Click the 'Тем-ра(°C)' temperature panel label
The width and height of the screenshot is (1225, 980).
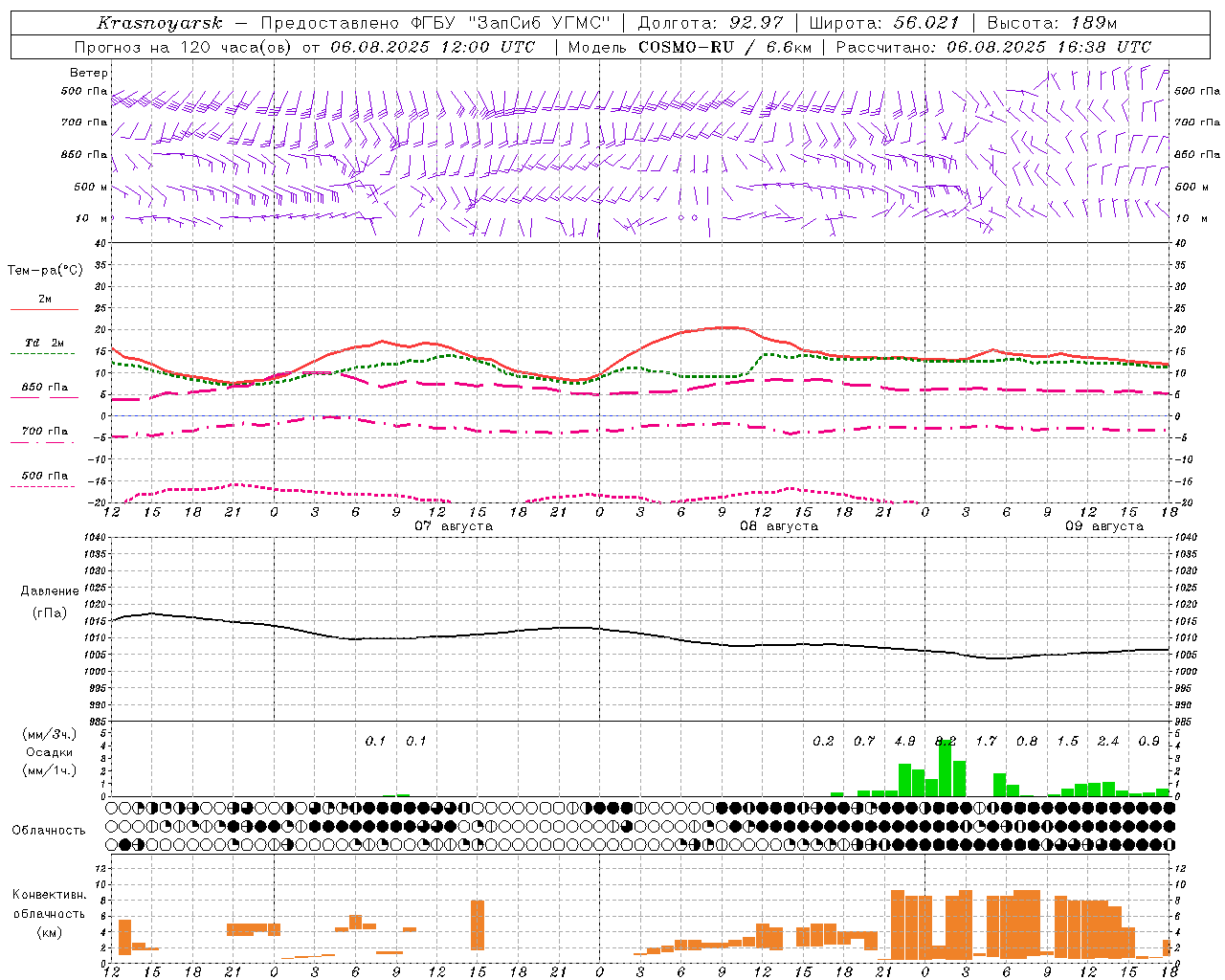point(45,271)
